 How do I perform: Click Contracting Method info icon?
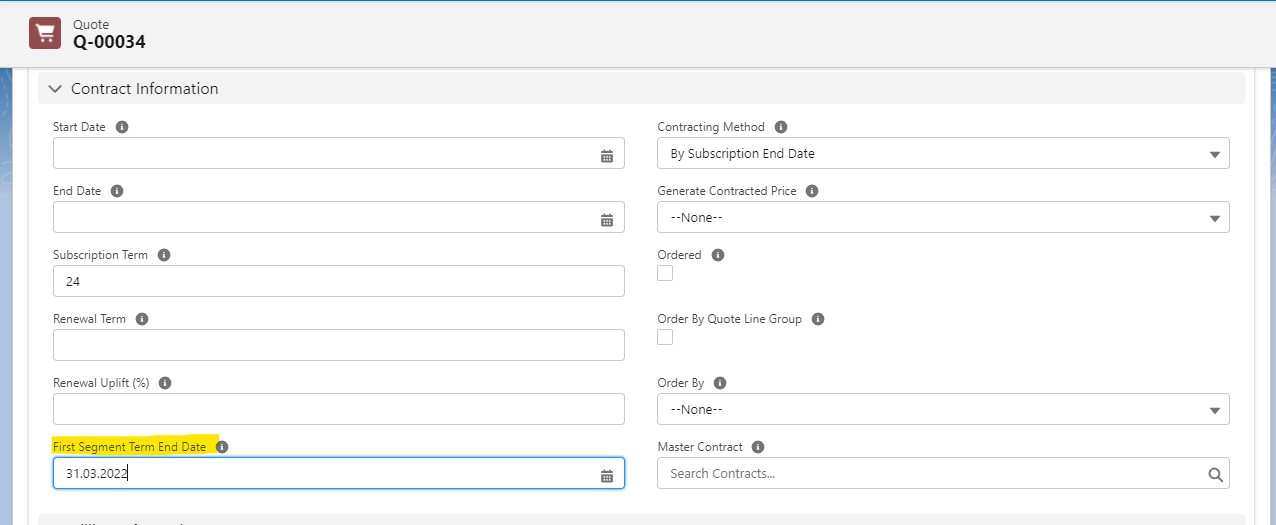(781, 127)
